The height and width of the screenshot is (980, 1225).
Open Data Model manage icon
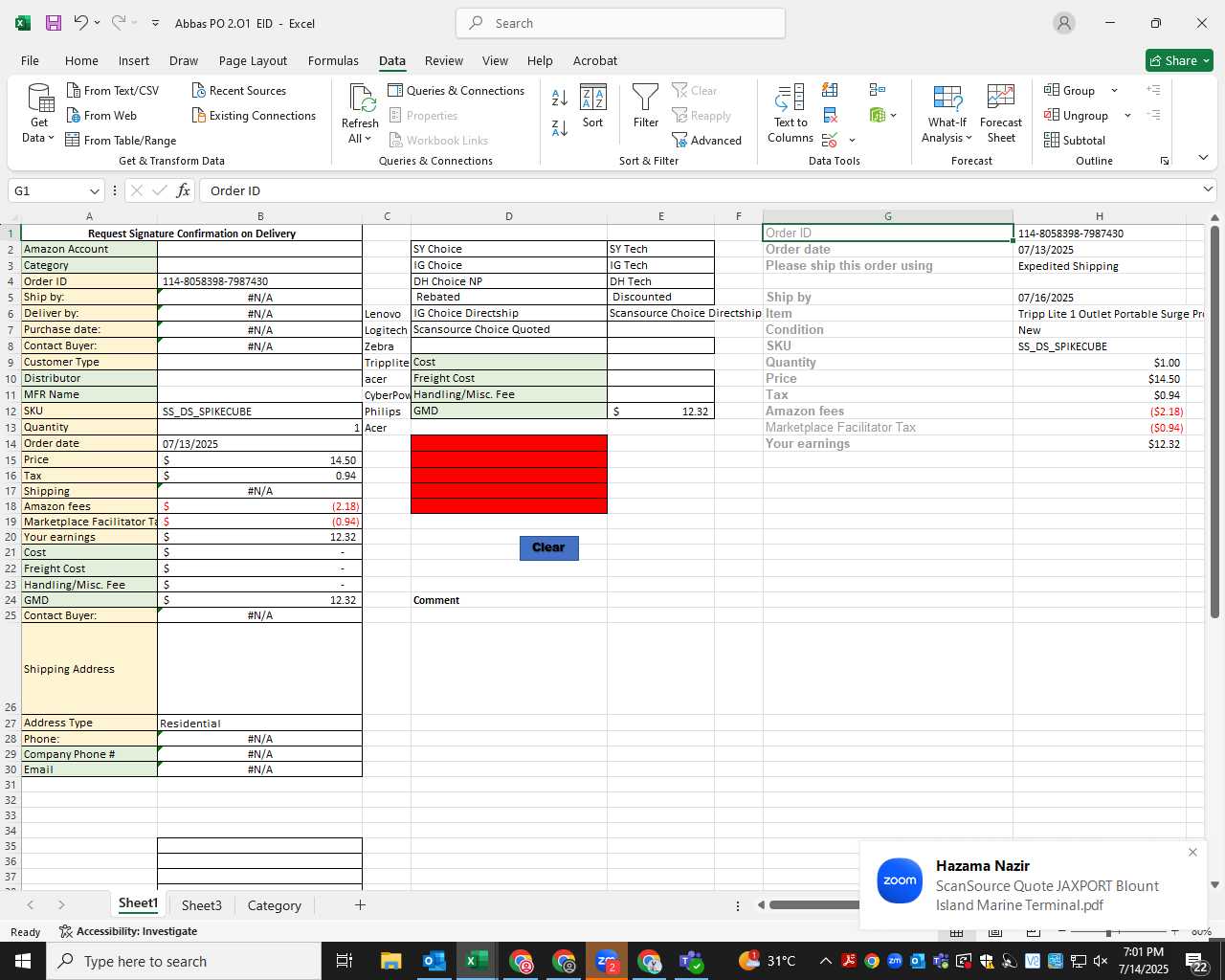pos(878,116)
